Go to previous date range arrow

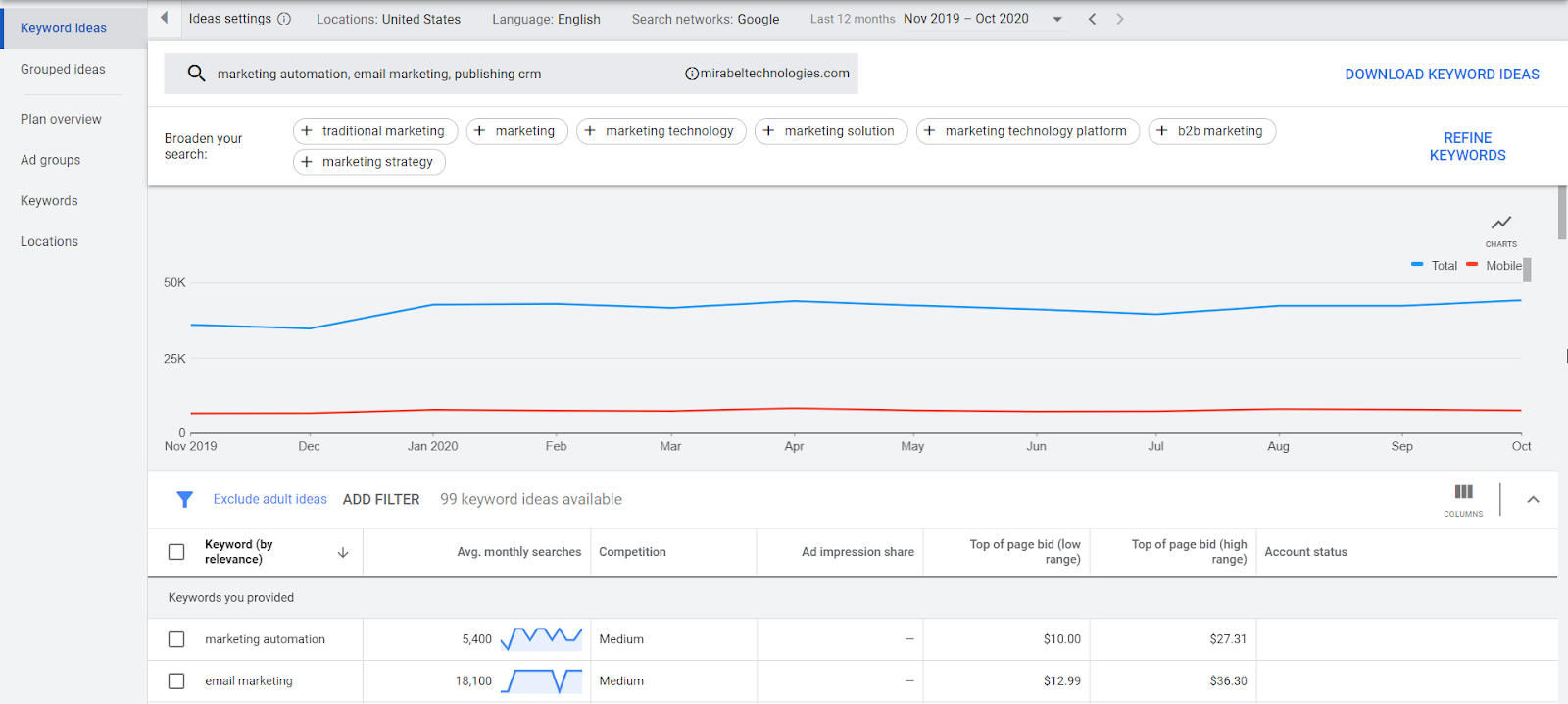1092,19
